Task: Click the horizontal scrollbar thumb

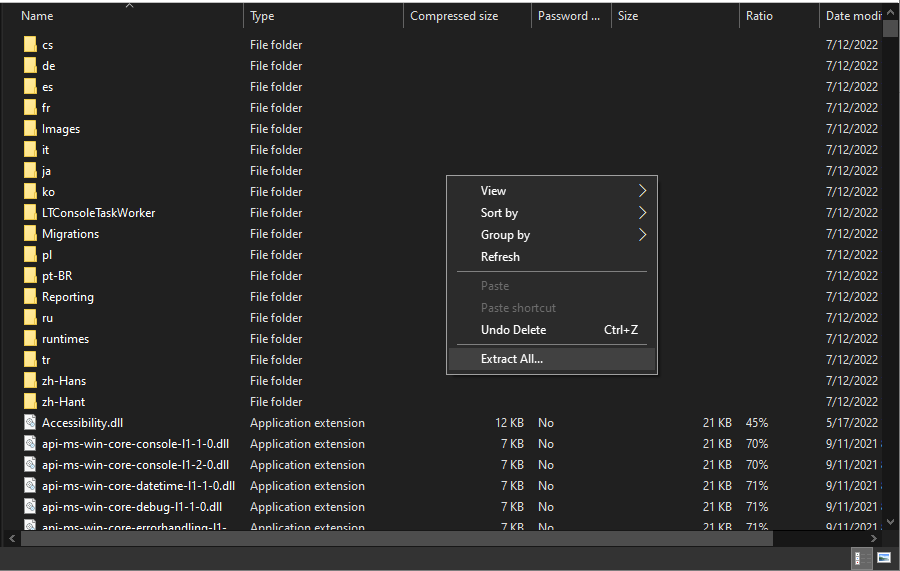Action: coord(397,538)
